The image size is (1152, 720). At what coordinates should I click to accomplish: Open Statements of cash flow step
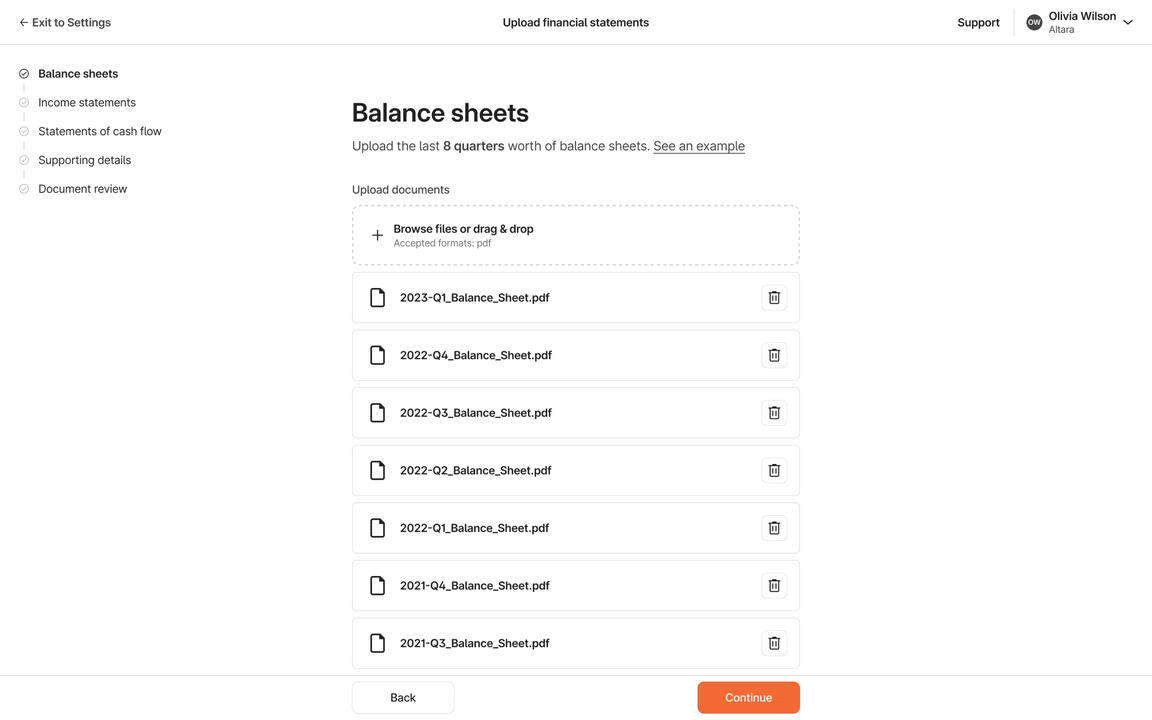tap(100, 131)
